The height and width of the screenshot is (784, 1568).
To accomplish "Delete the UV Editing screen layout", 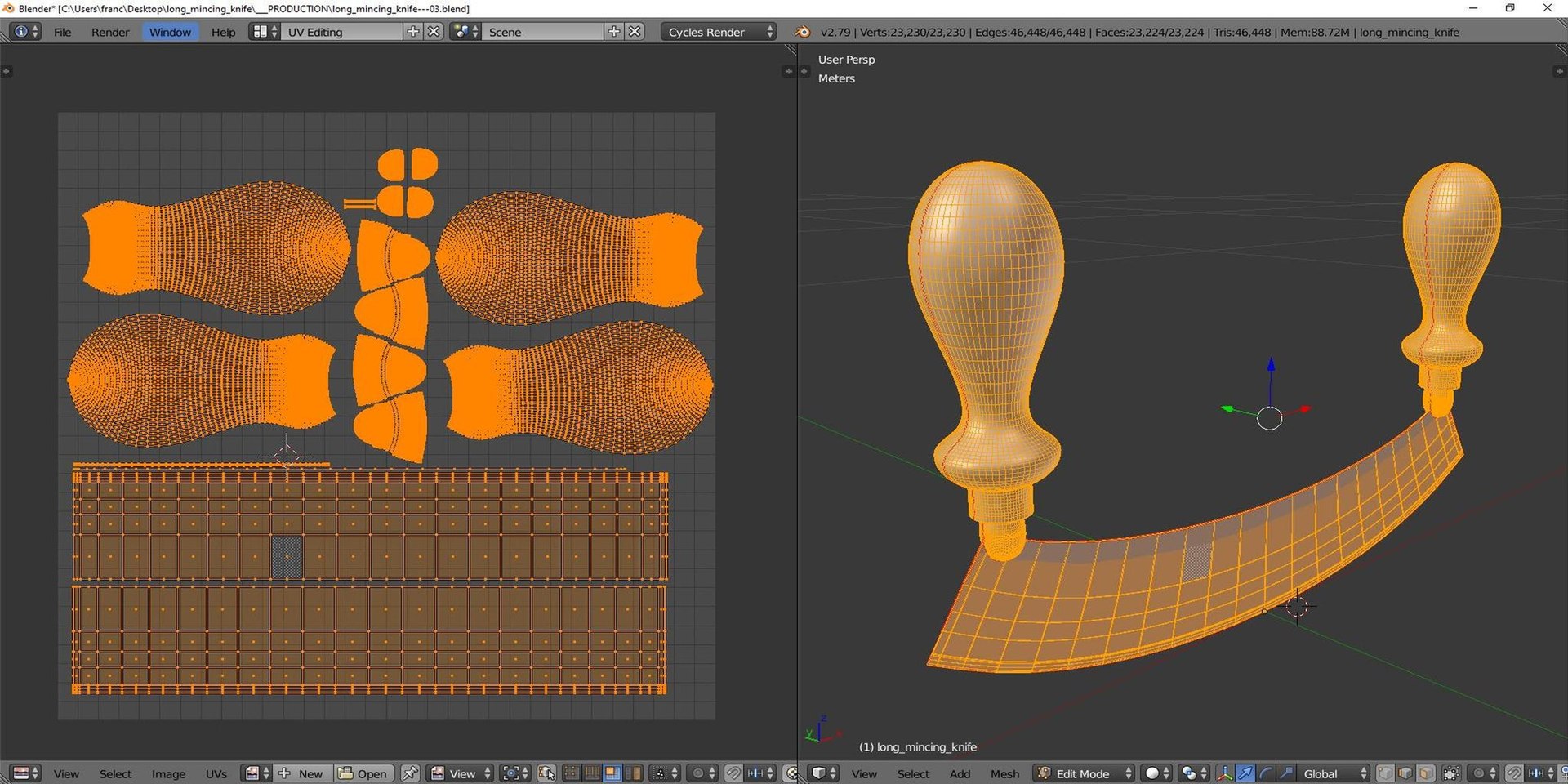I will (434, 32).
